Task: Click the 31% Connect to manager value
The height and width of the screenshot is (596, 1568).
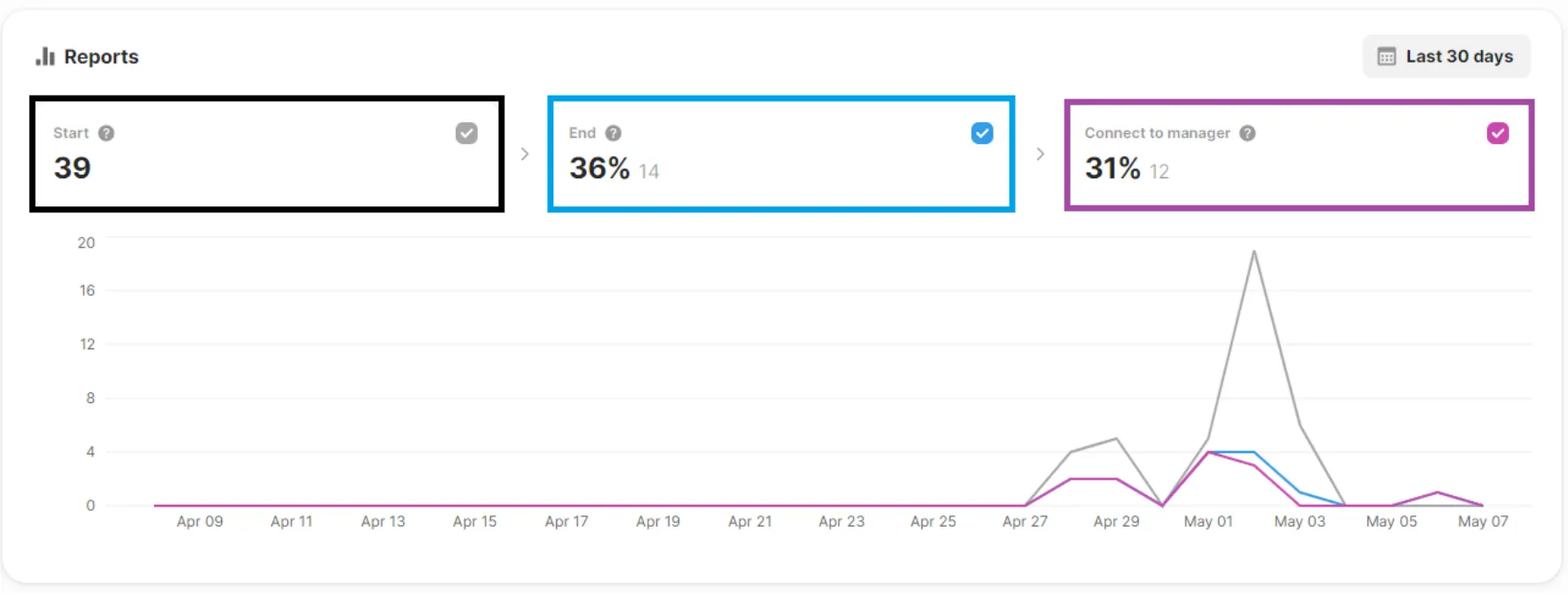Action: pos(1112,169)
